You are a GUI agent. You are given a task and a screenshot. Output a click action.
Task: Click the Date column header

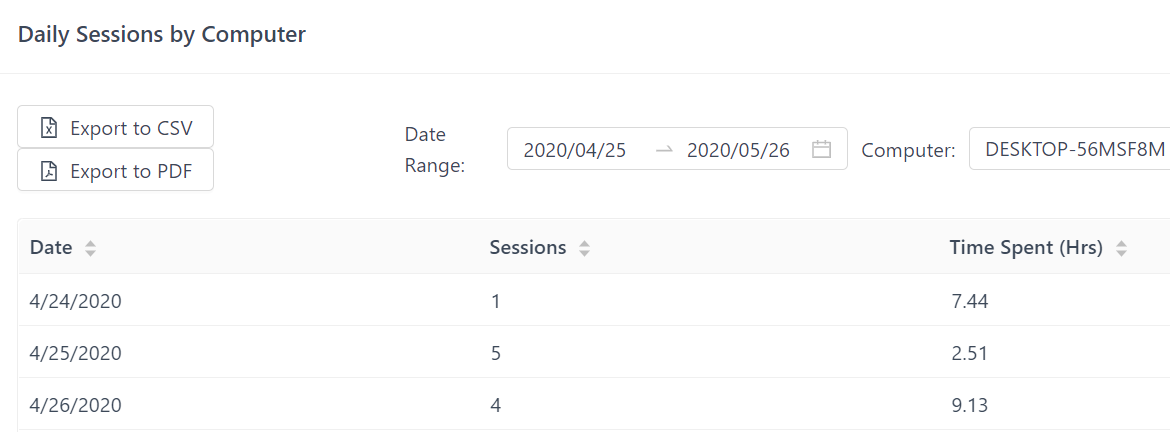51,248
